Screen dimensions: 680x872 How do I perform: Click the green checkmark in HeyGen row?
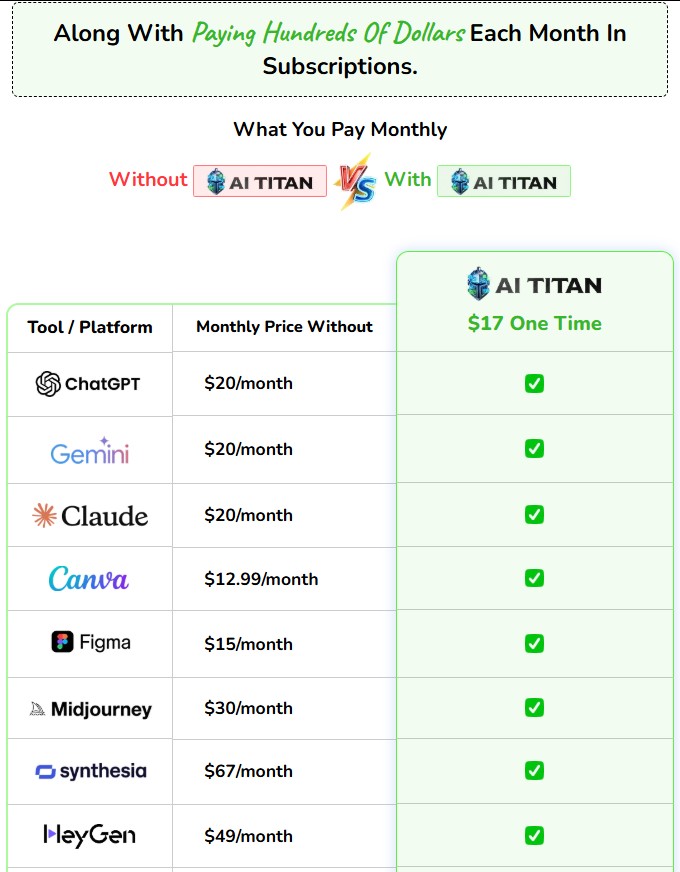pyautogui.click(x=534, y=835)
